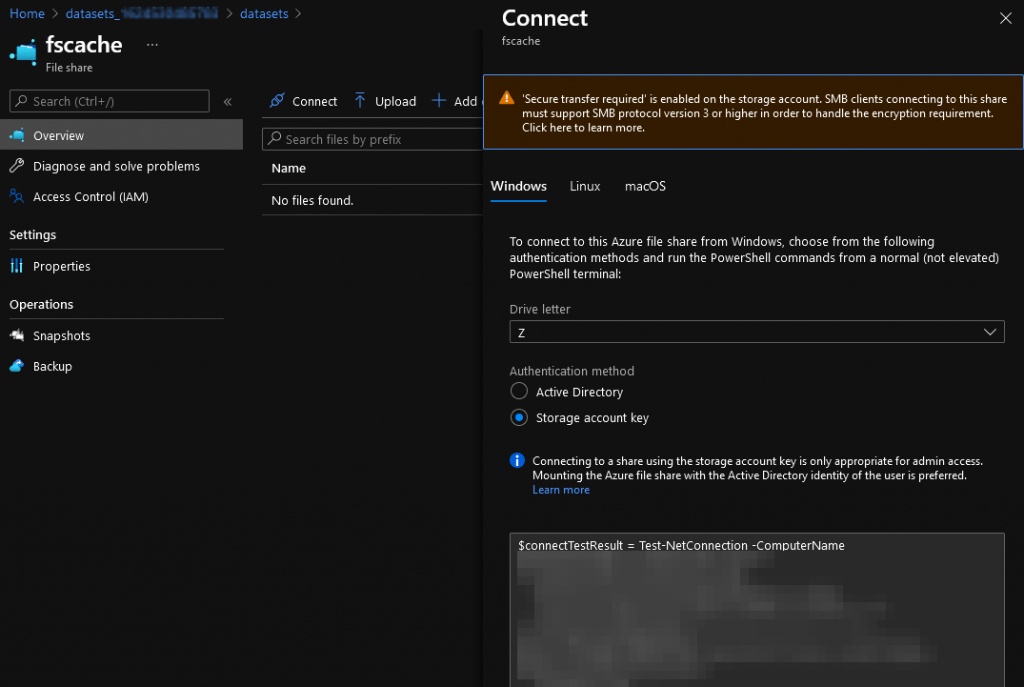This screenshot has width=1024, height=687.
Task: Open the ellipsis more options menu
Action: point(152,45)
